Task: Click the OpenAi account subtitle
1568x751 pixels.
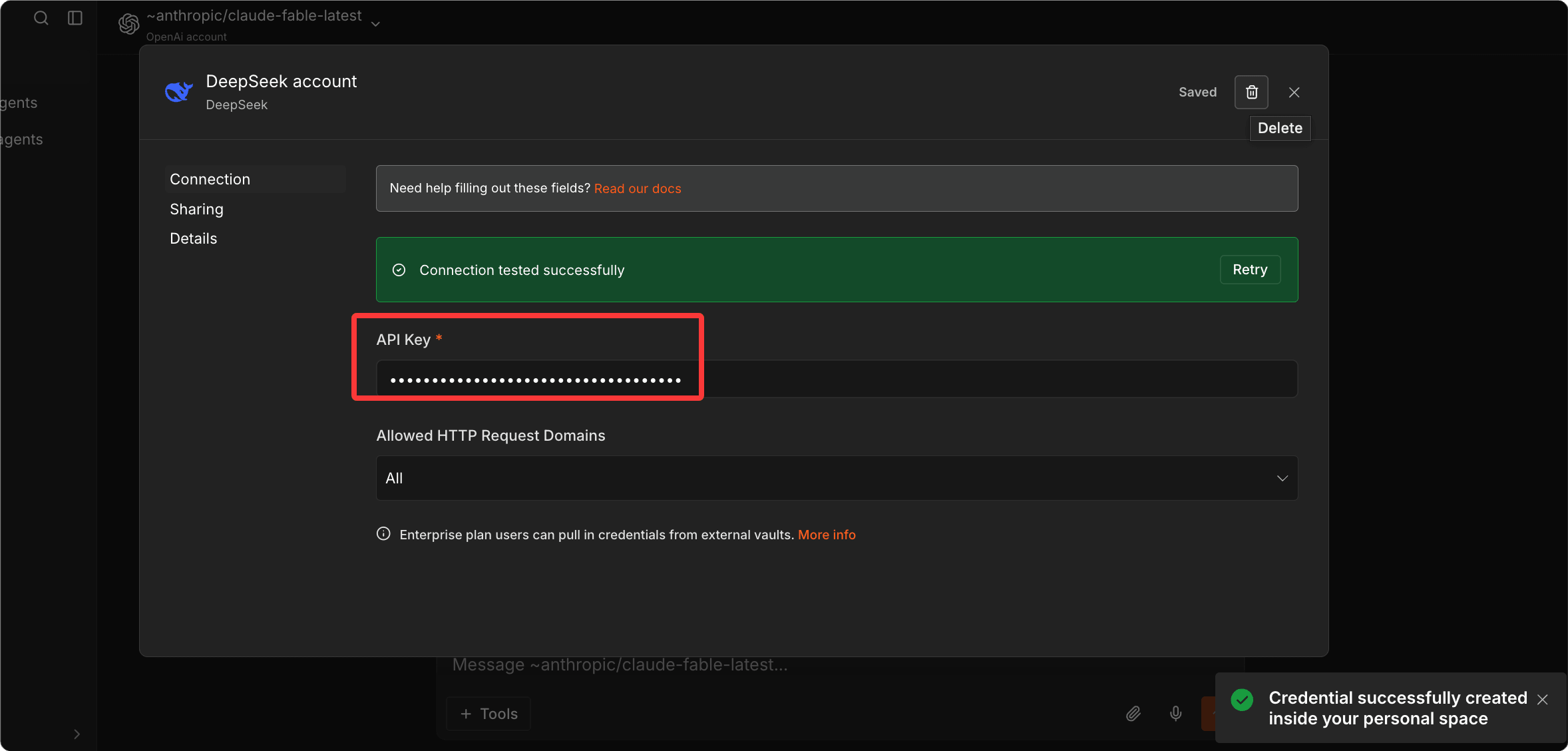Action: click(x=186, y=37)
